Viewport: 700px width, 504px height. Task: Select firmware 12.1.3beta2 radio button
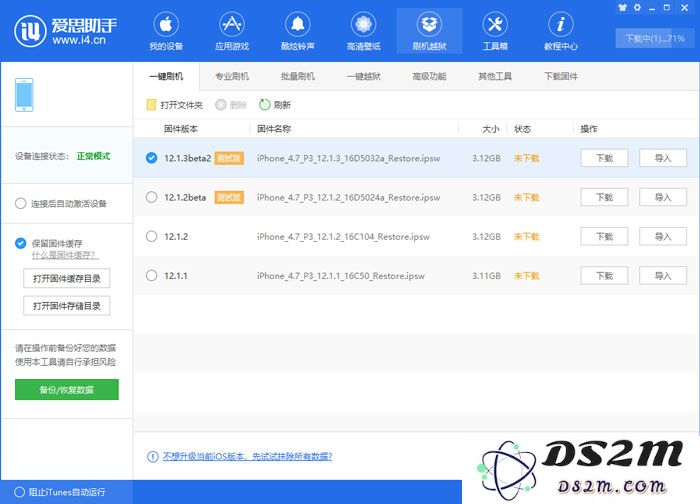pos(151,158)
